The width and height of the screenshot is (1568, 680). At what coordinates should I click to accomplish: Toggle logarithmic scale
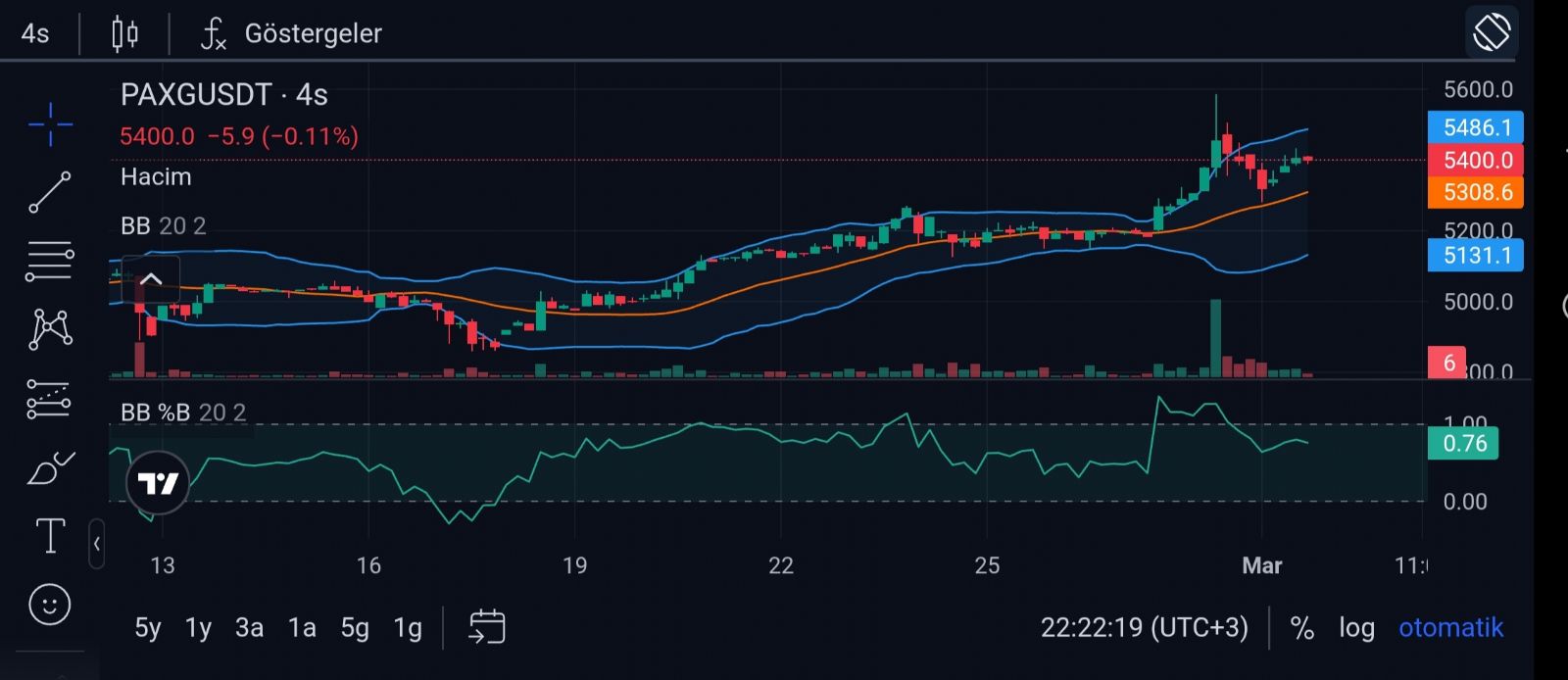click(x=1356, y=627)
